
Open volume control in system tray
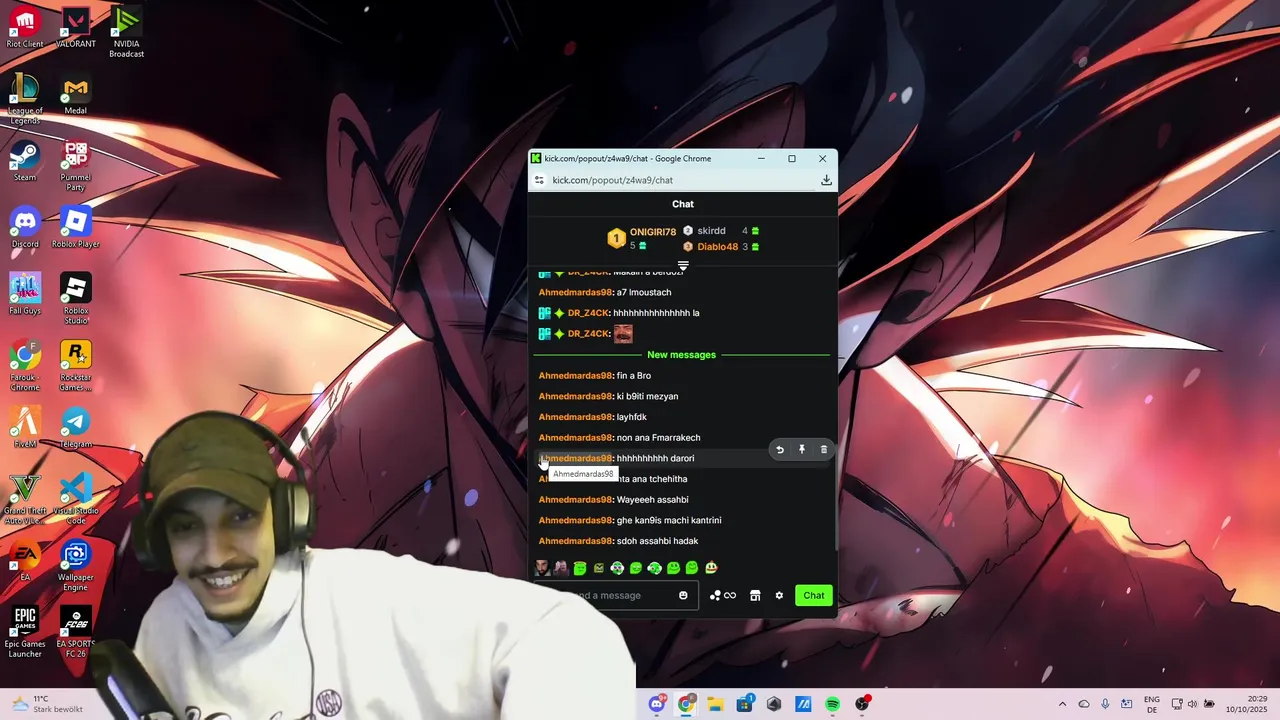click(1193, 704)
